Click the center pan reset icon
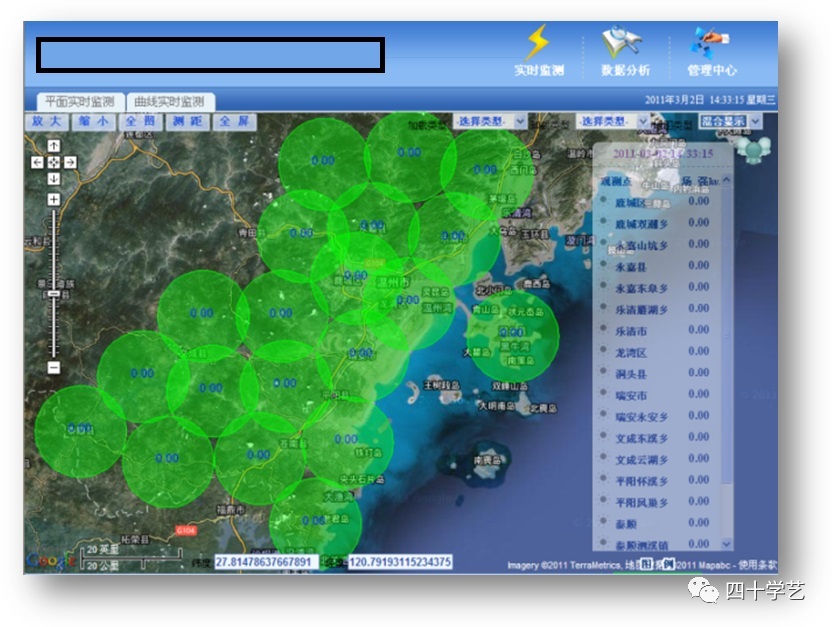The height and width of the screenshot is (627, 832). [54, 162]
